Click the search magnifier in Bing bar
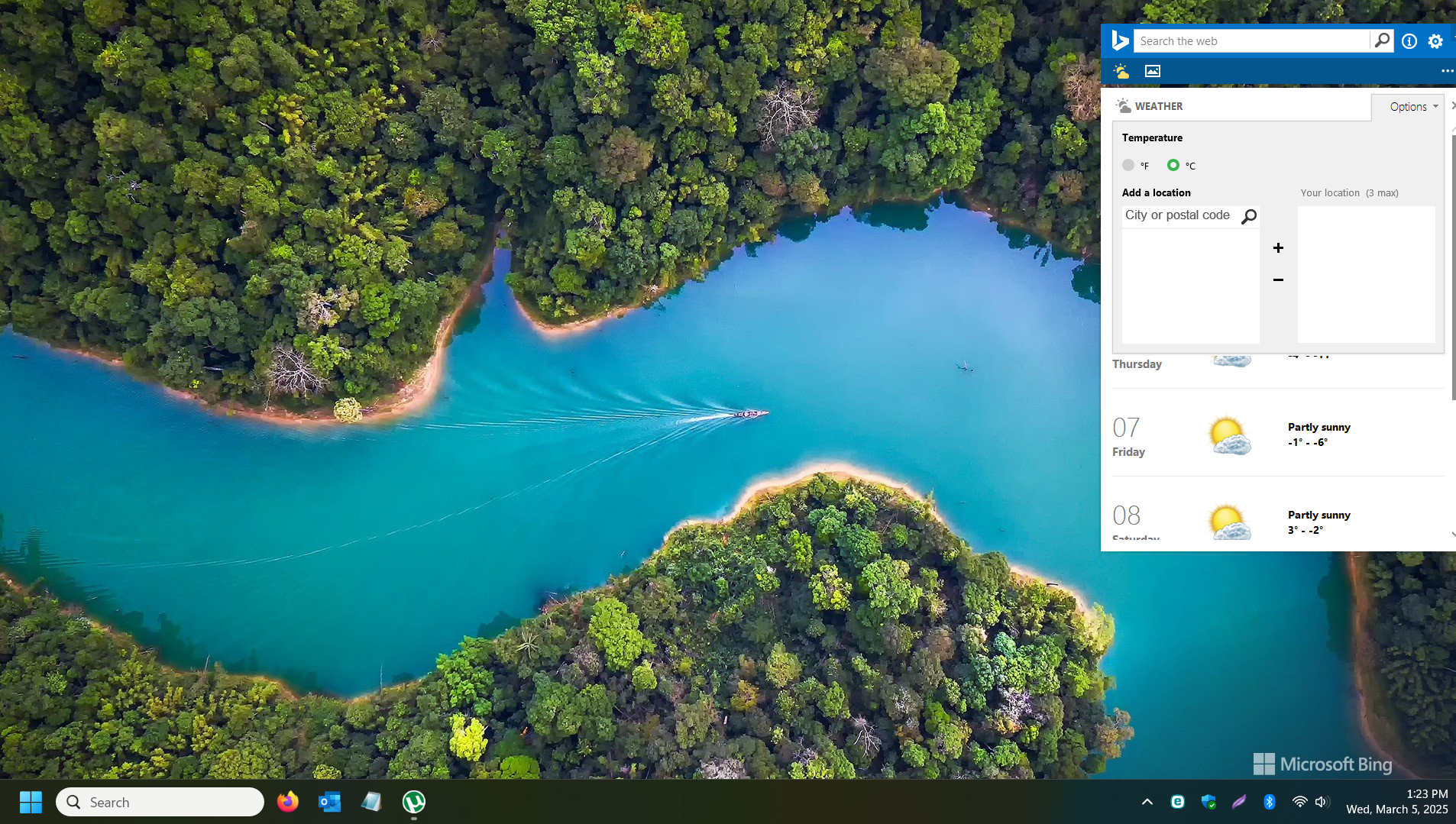The height and width of the screenshot is (824, 1456). (x=1382, y=40)
